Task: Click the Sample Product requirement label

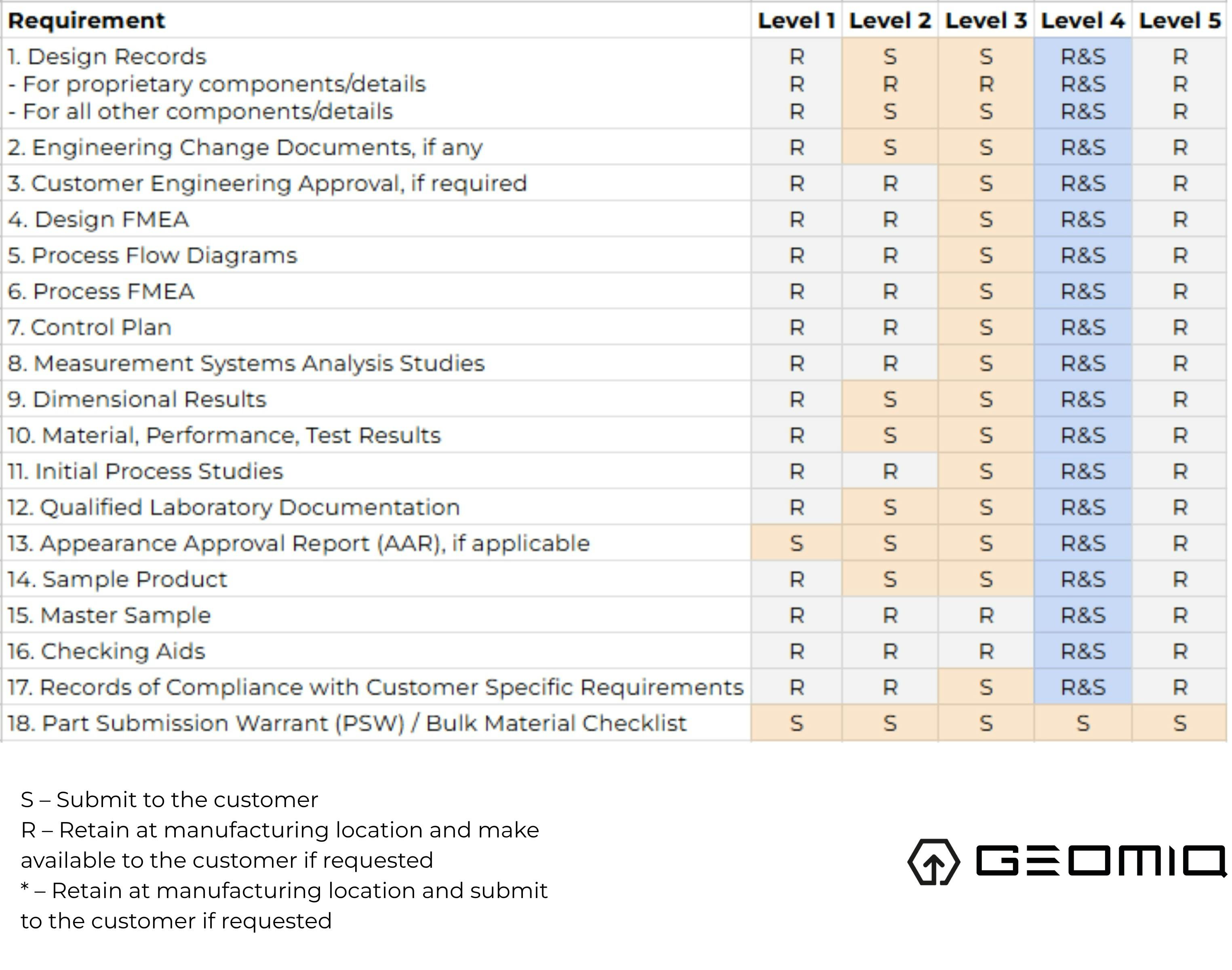Action: point(118,579)
